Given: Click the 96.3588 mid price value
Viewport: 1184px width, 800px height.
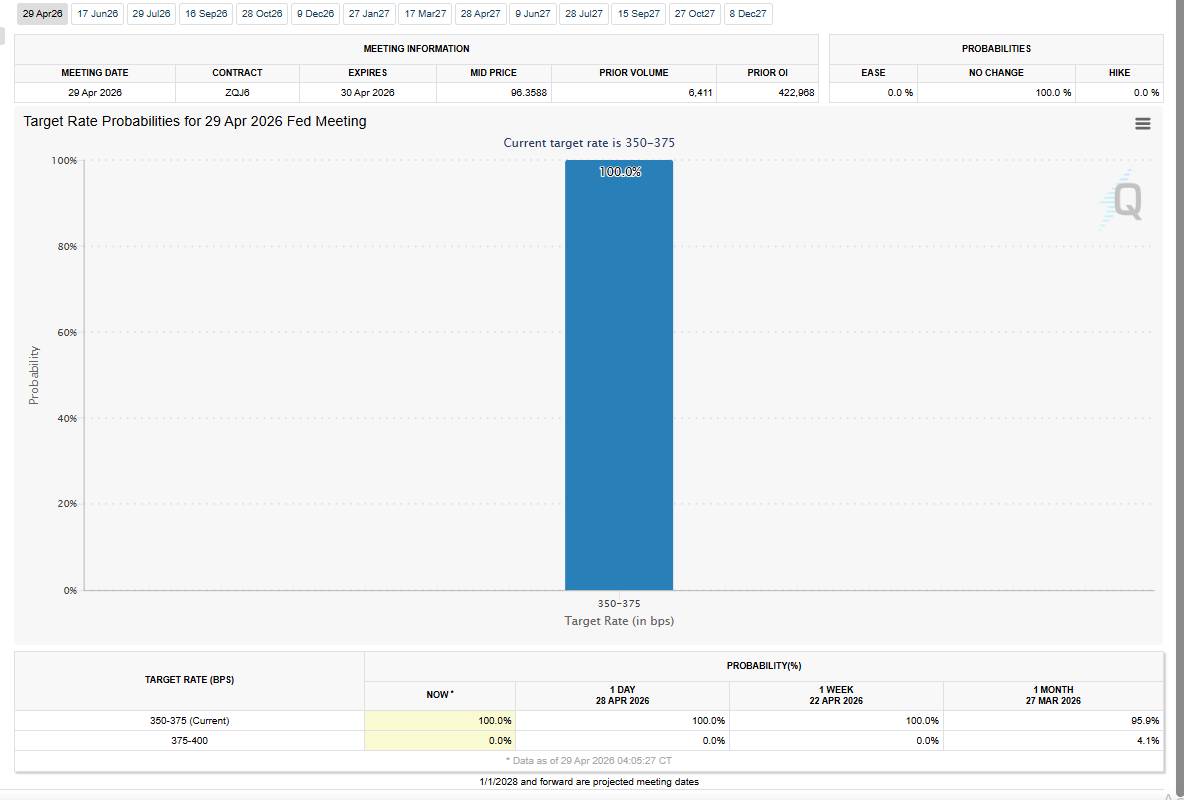Looking at the screenshot, I should (x=529, y=92).
